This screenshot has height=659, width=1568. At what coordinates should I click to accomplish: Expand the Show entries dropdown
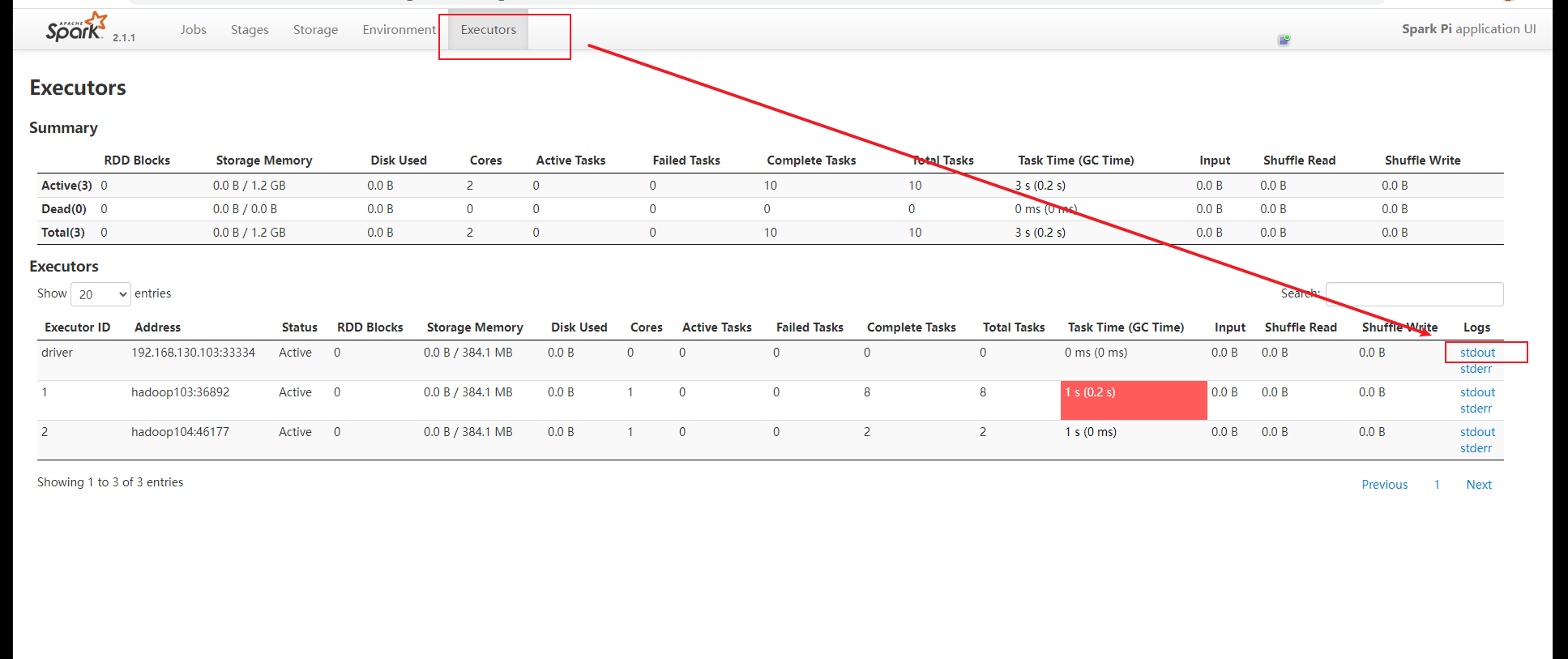pyautogui.click(x=101, y=294)
